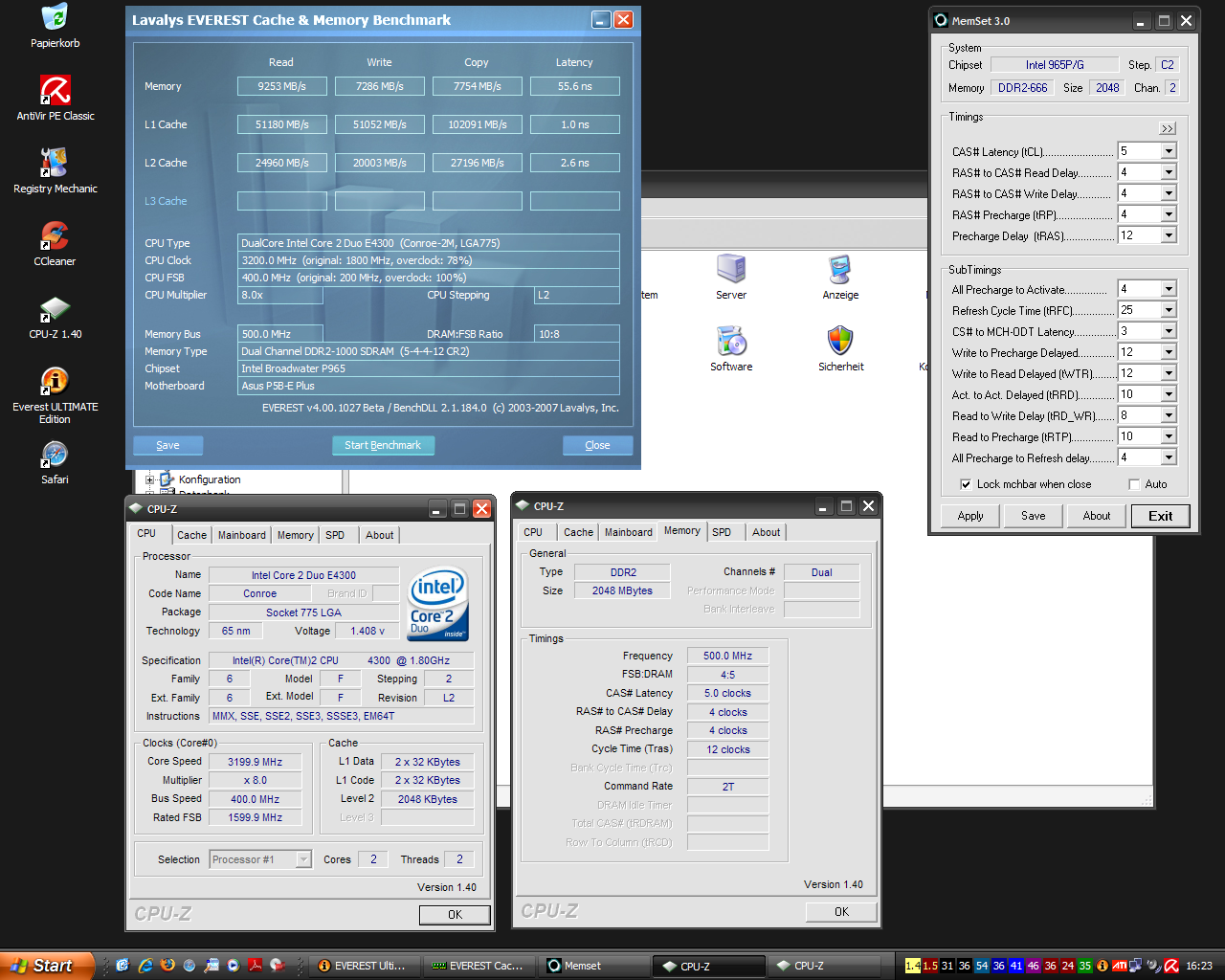This screenshot has height=980, width=1225.
Task: Expand the Konfiguration tree node
Action: tap(149, 479)
